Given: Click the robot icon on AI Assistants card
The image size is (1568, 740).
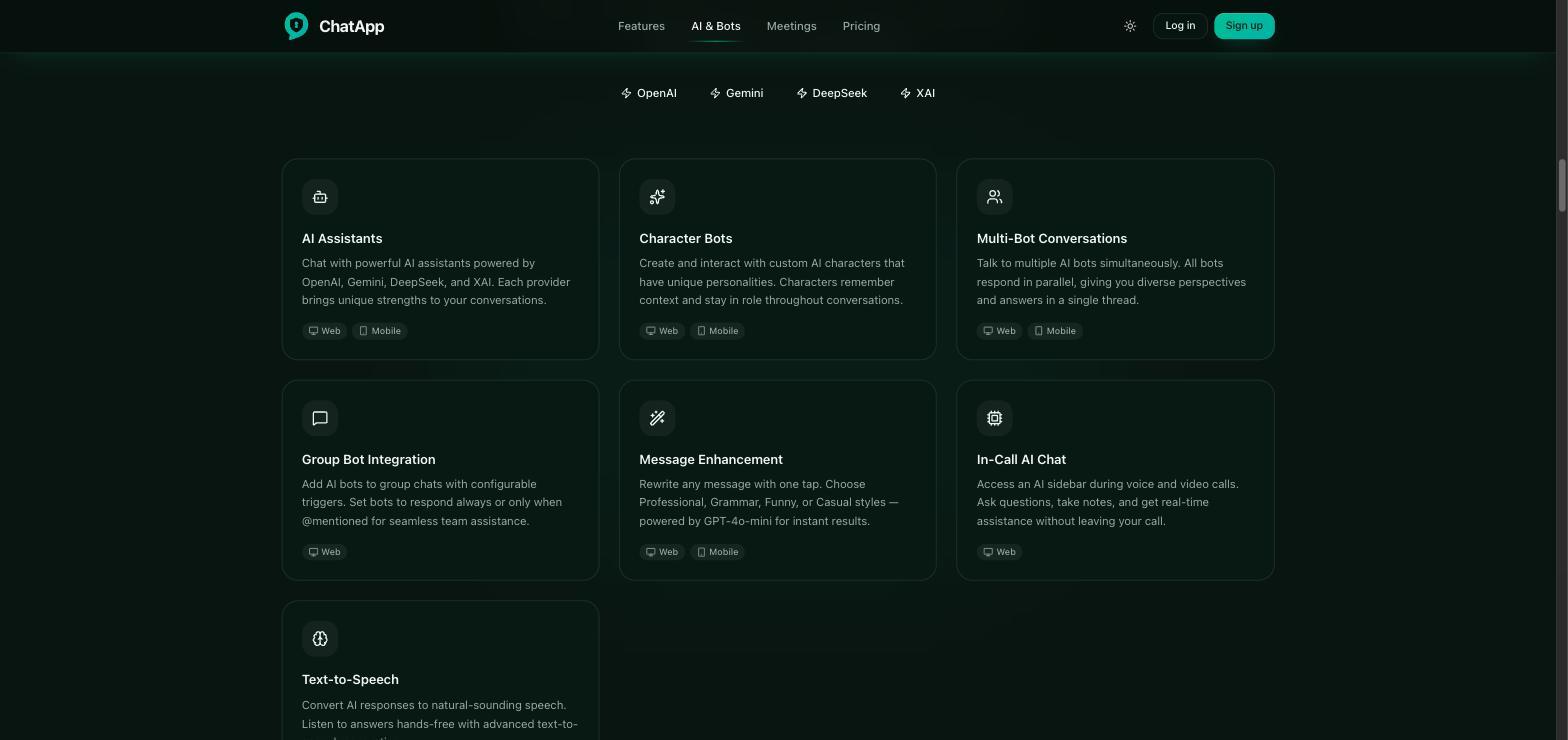Looking at the screenshot, I should (320, 197).
